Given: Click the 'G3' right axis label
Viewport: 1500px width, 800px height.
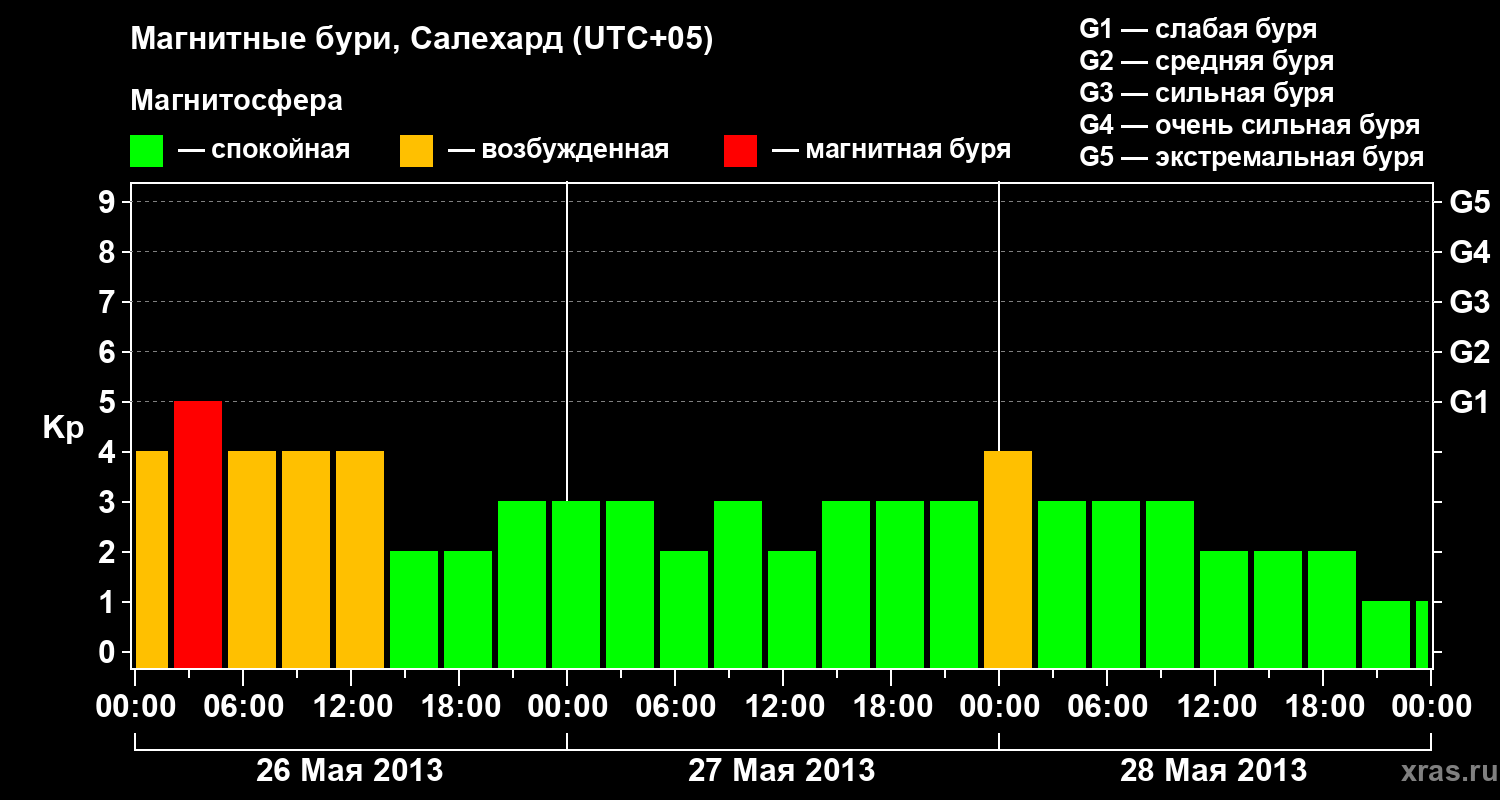Looking at the screenshot, I should click(x=1469, y=302).
